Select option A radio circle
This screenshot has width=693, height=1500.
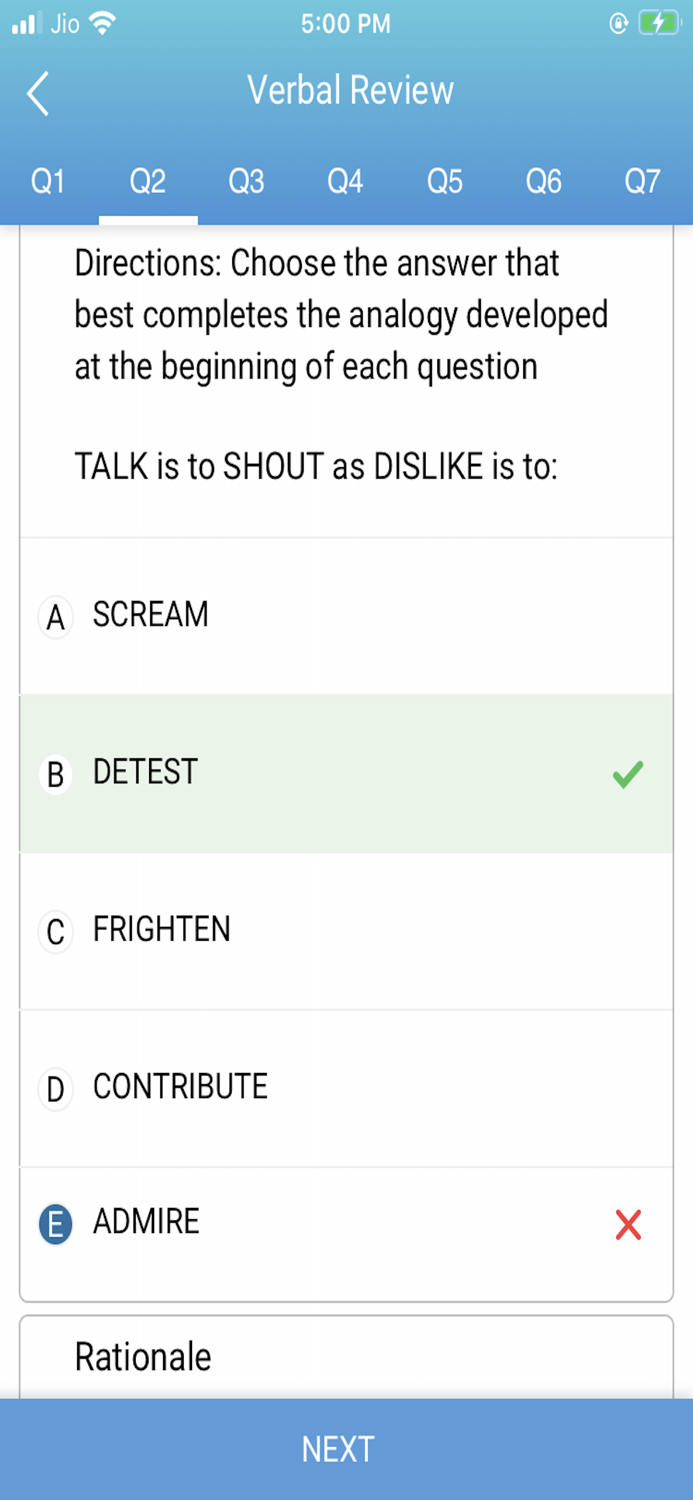(56, 617)
